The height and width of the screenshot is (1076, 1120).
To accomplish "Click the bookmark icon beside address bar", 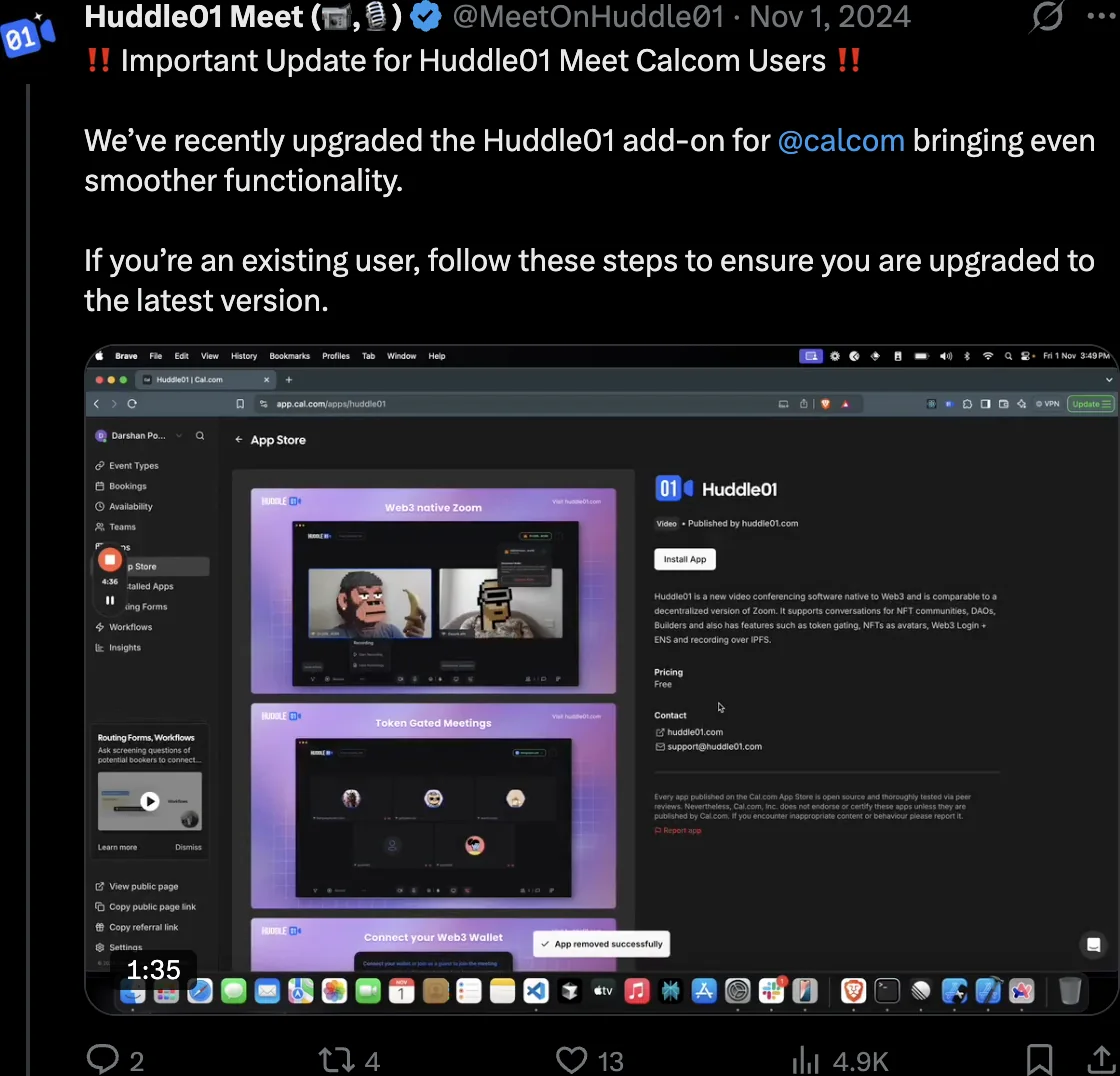I will [240, 404].
